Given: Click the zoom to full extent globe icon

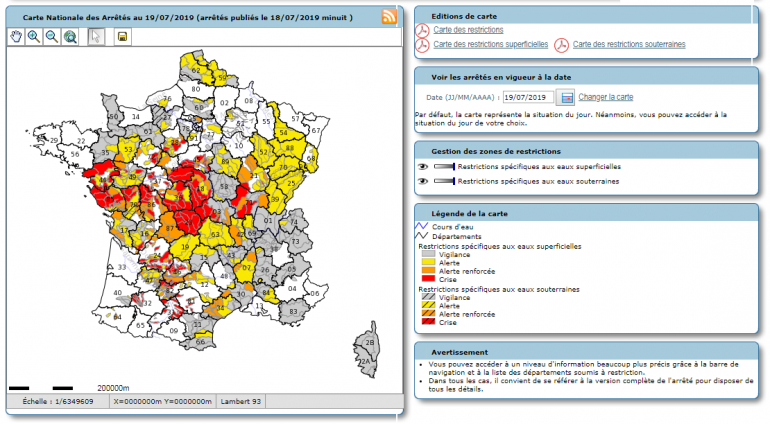Looking at the screenshot, I should pyautogui.click(x=69, y=37).
